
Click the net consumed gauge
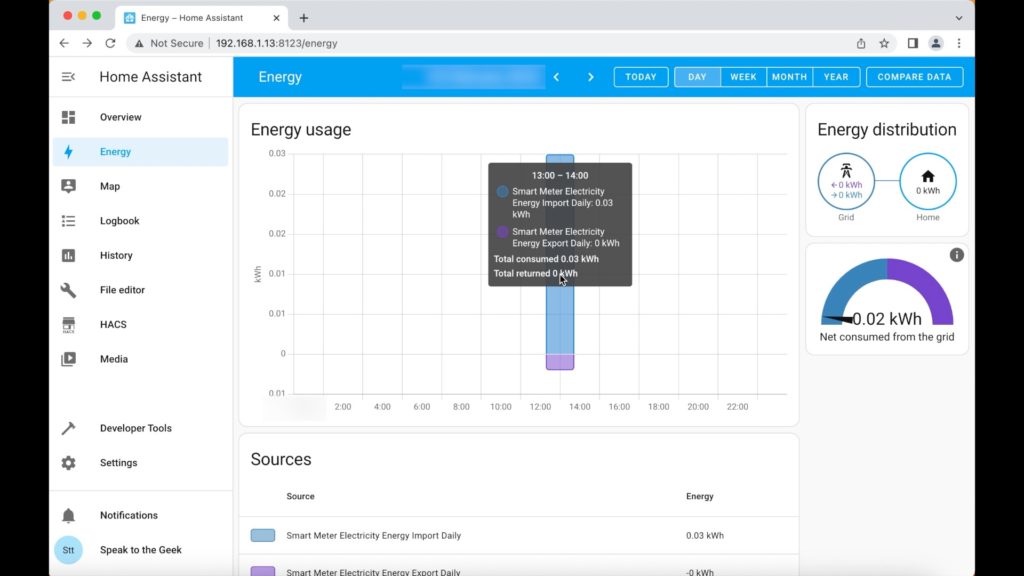[x=887, y=292]
